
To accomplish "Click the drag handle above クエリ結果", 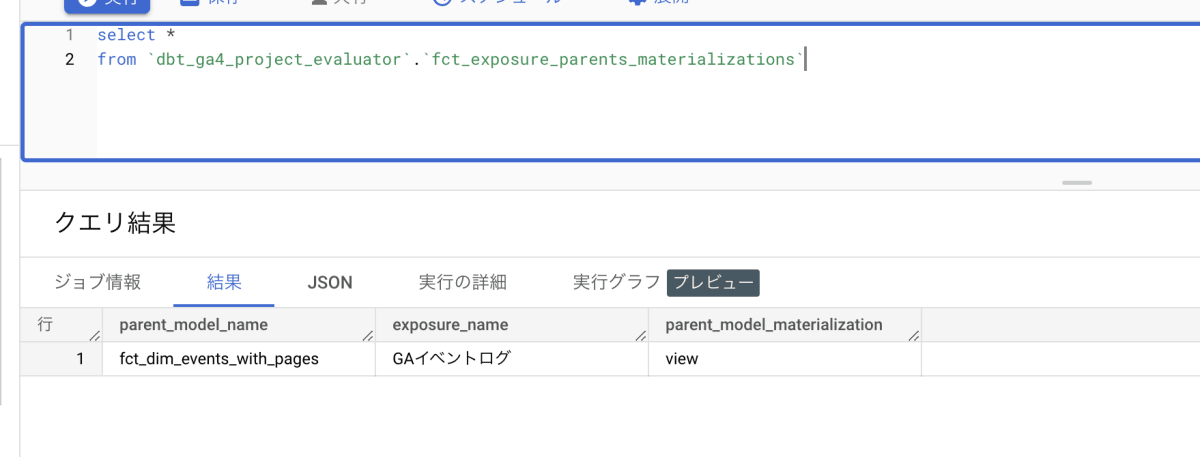I will [x=1077, y=183].
